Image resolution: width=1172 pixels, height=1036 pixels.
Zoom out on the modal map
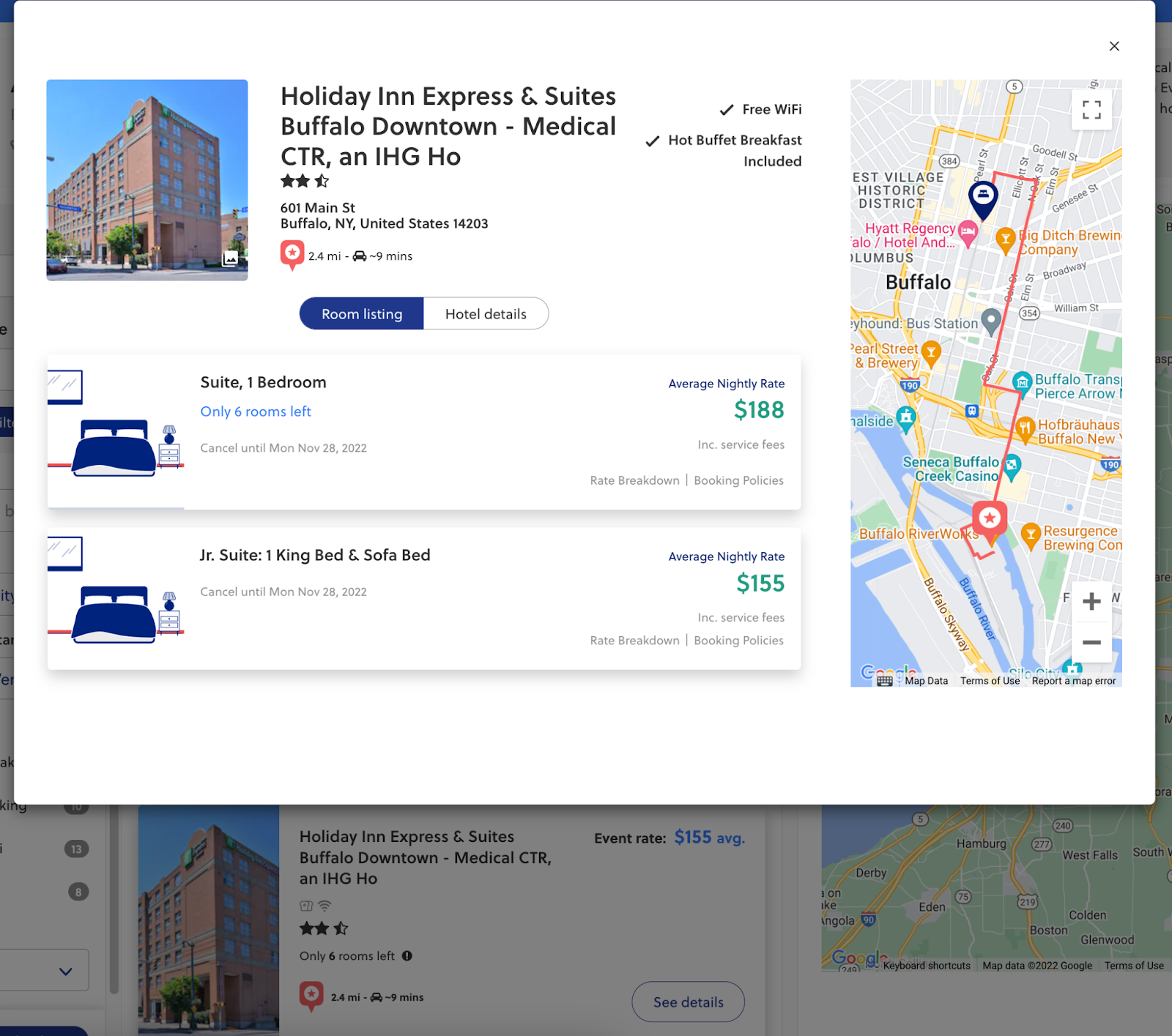click(x=1091, y=642)
